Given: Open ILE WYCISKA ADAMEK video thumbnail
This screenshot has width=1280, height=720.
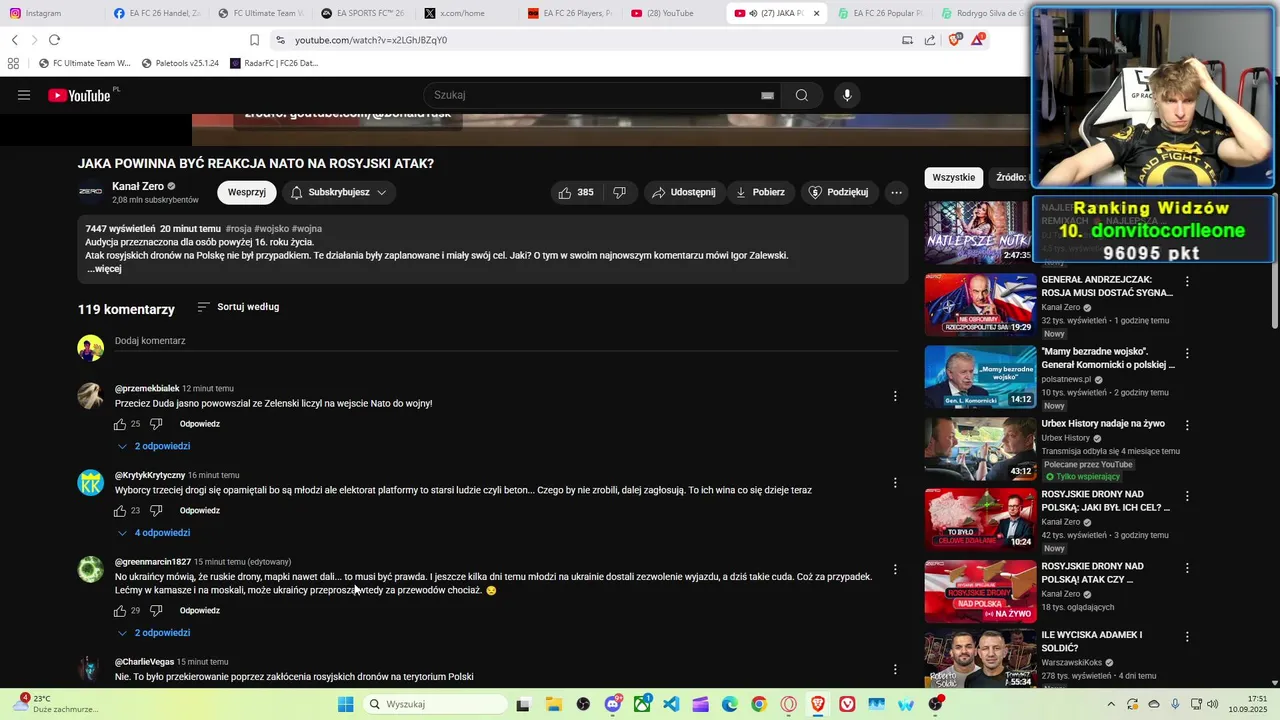Looking at the screenshot, I should pos(980,660).
